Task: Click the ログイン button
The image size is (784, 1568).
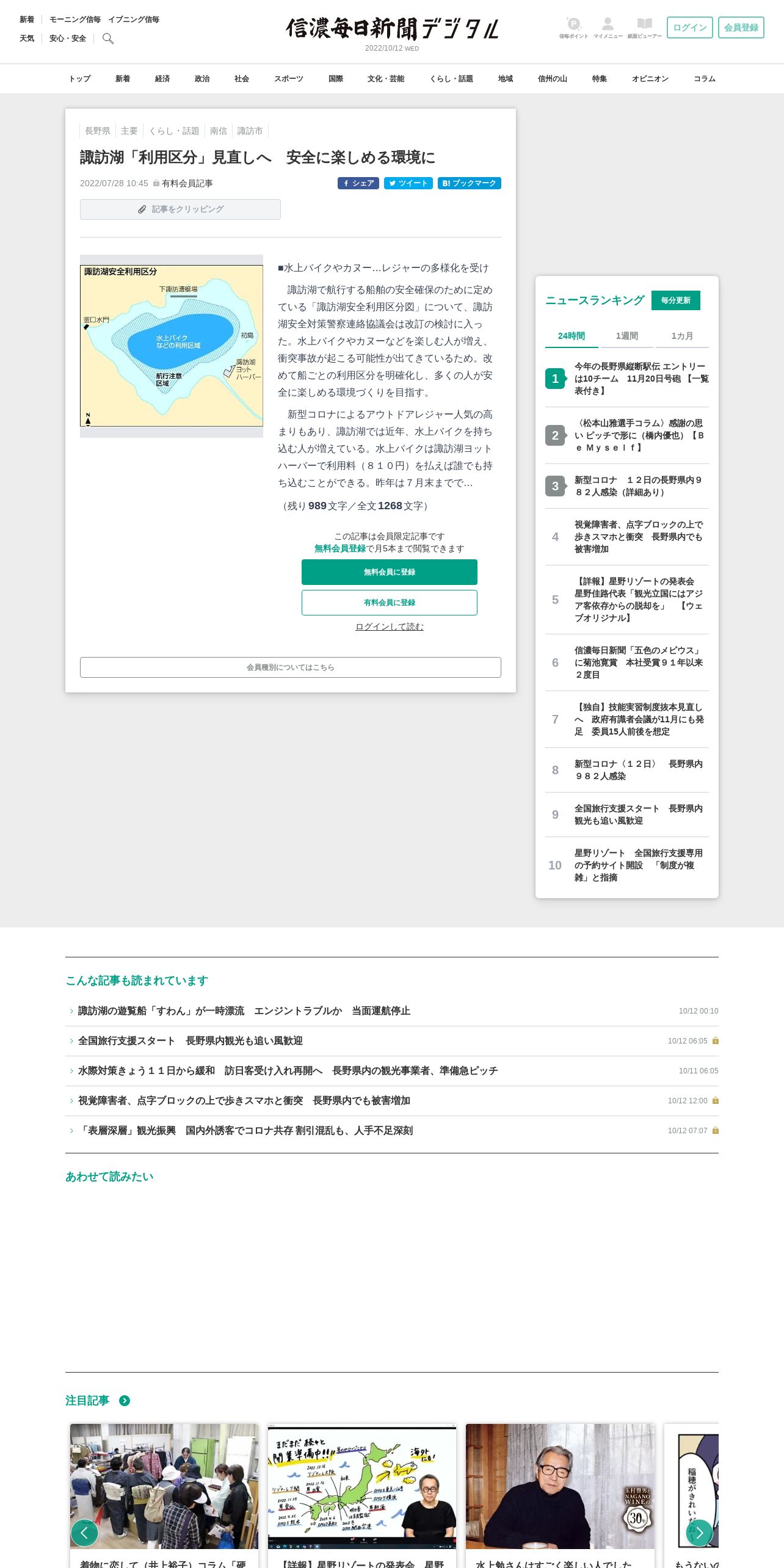Action: click(690, 27)
